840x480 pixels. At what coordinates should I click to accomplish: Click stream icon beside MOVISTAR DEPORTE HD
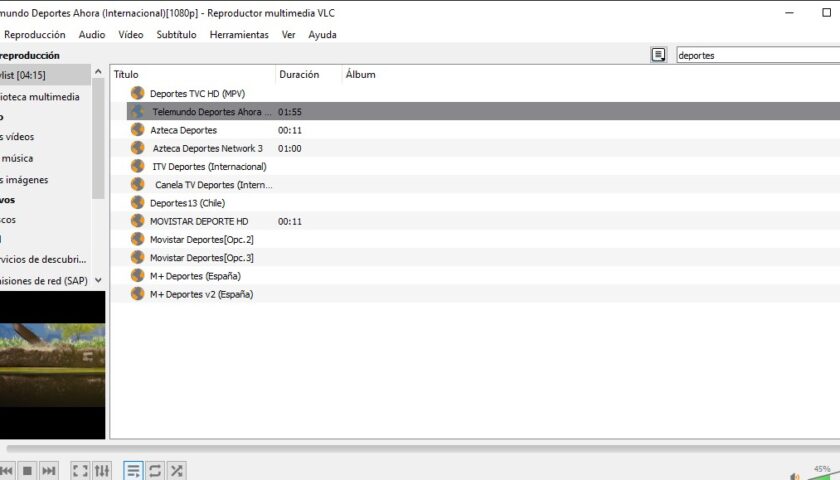(138, 221)
